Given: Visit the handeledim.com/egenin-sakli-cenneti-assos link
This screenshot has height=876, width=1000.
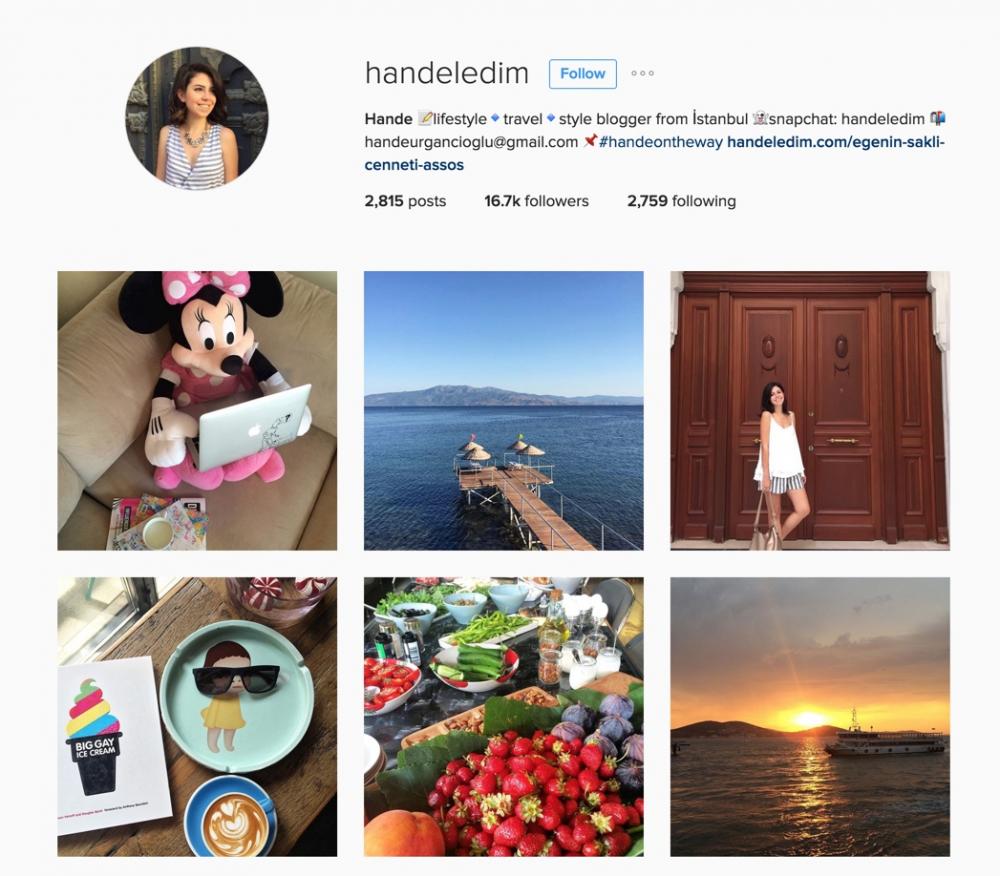Looking at the screenshot, I should (654, 153).
